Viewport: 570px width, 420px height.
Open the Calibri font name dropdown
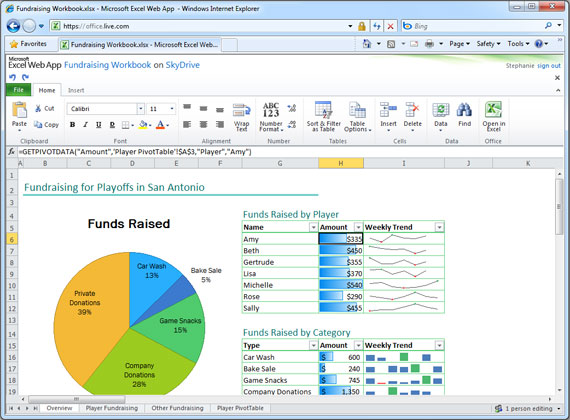click(x=140, y=109)
